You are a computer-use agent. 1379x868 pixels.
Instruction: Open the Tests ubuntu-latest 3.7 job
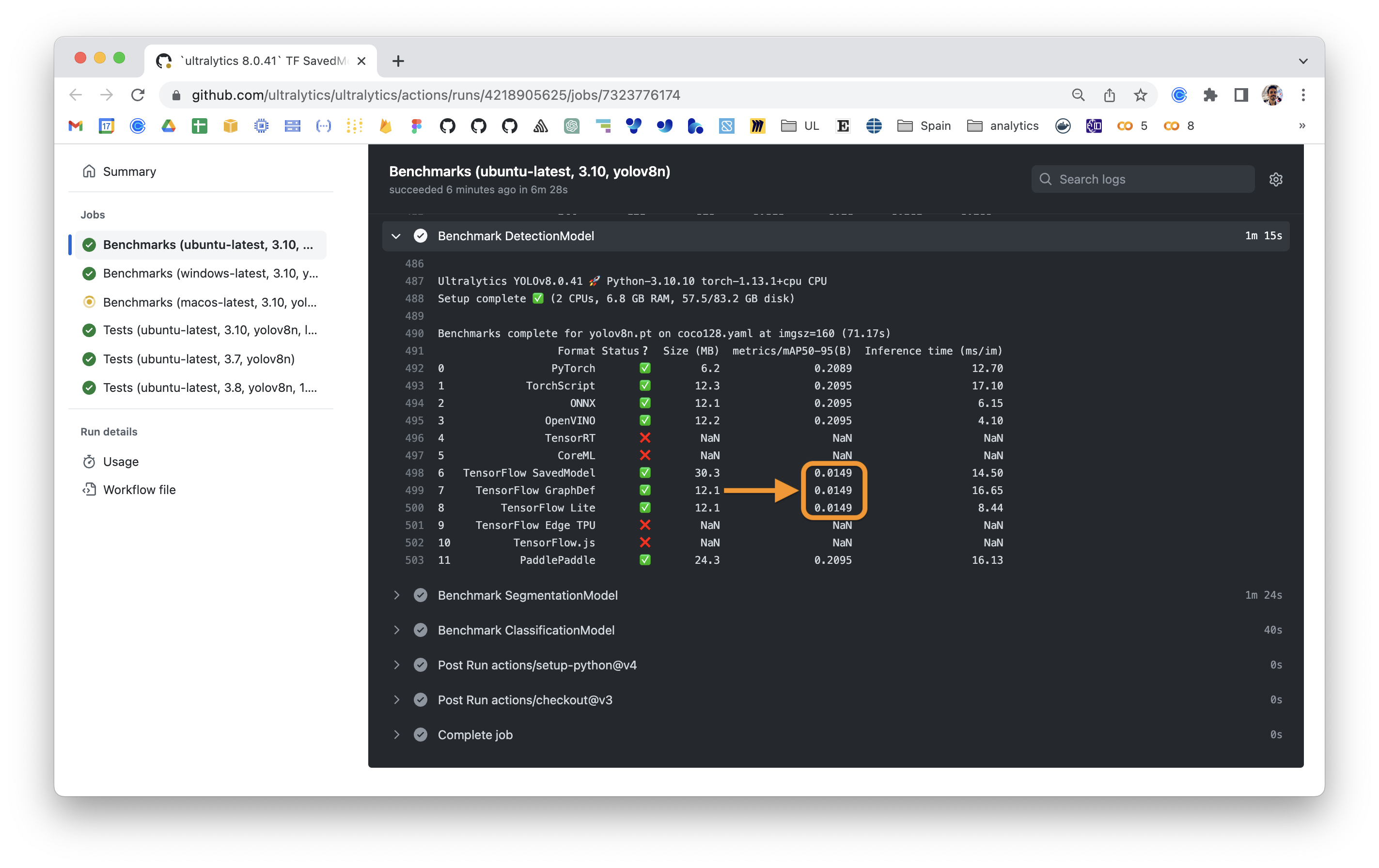pyautogui.click(x=199, y=359)
